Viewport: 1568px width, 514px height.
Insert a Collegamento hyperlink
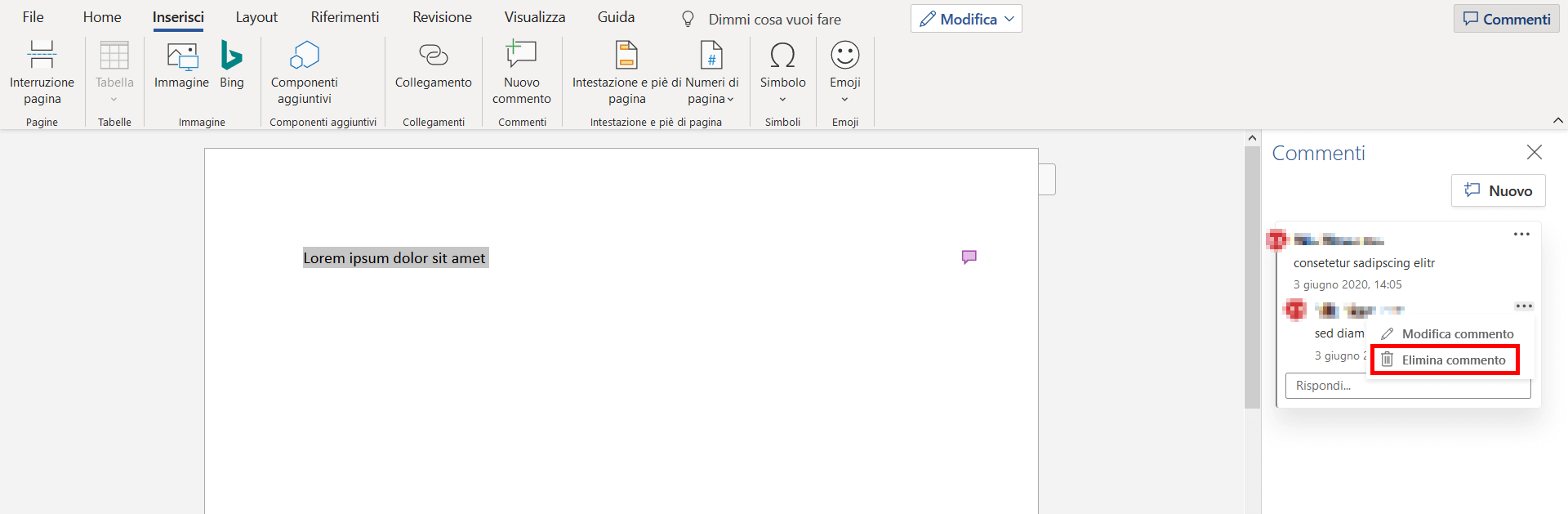click(434, 65)
